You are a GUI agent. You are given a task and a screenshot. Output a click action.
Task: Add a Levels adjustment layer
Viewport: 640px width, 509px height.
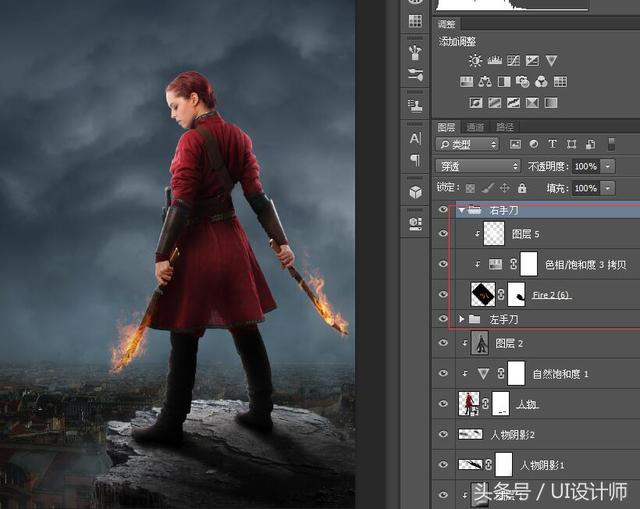tap(494, 61)
